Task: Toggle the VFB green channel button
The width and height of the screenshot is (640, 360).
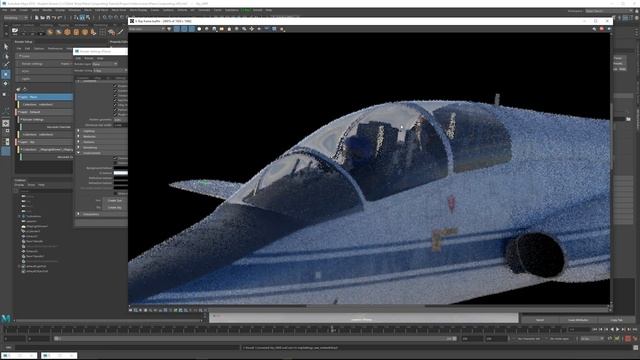Action: (x=184, y=29)
